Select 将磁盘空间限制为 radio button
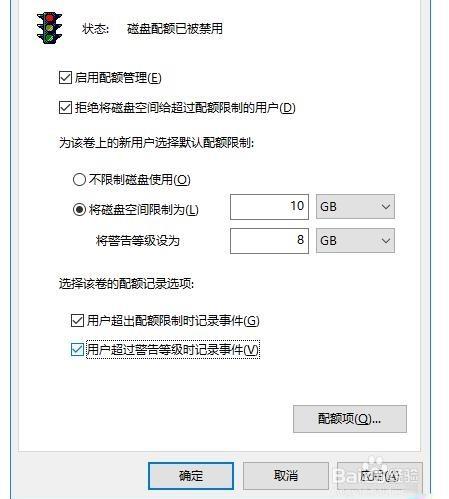 79,210
